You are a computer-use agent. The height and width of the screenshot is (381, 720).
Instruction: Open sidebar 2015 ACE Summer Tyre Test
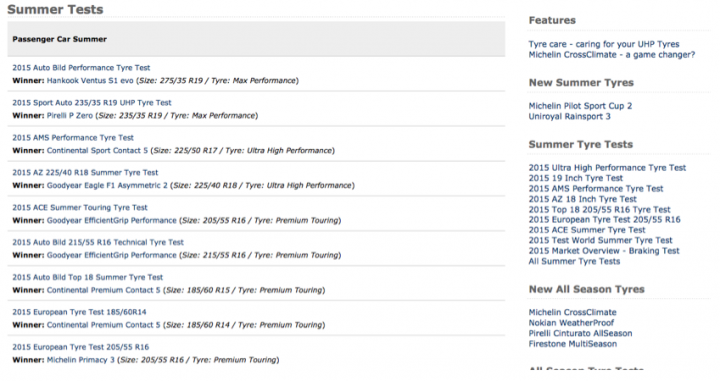tap(587, 230)
